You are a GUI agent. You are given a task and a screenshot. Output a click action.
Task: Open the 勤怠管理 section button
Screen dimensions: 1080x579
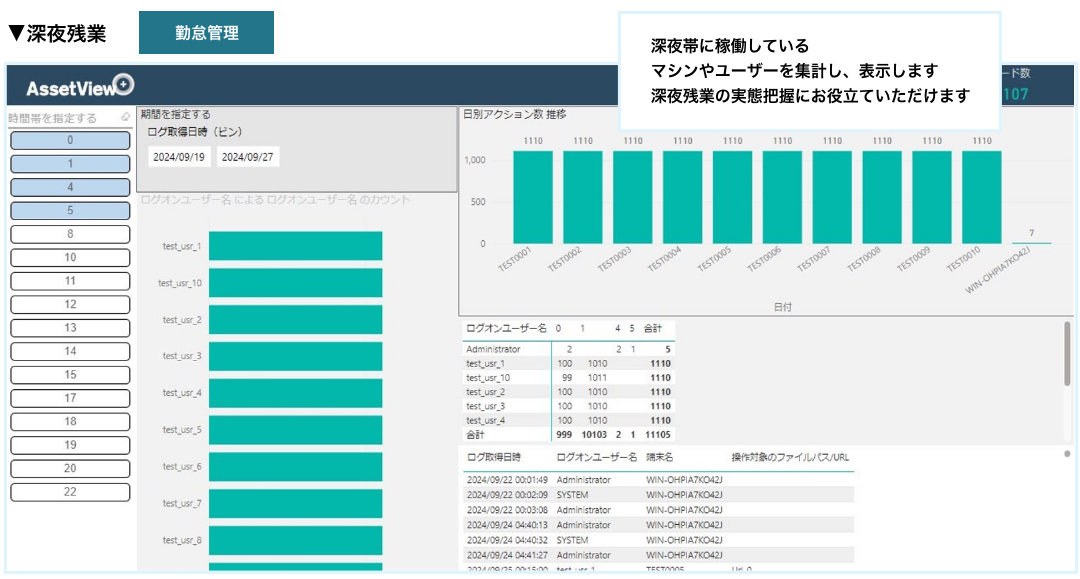point(207,32)
